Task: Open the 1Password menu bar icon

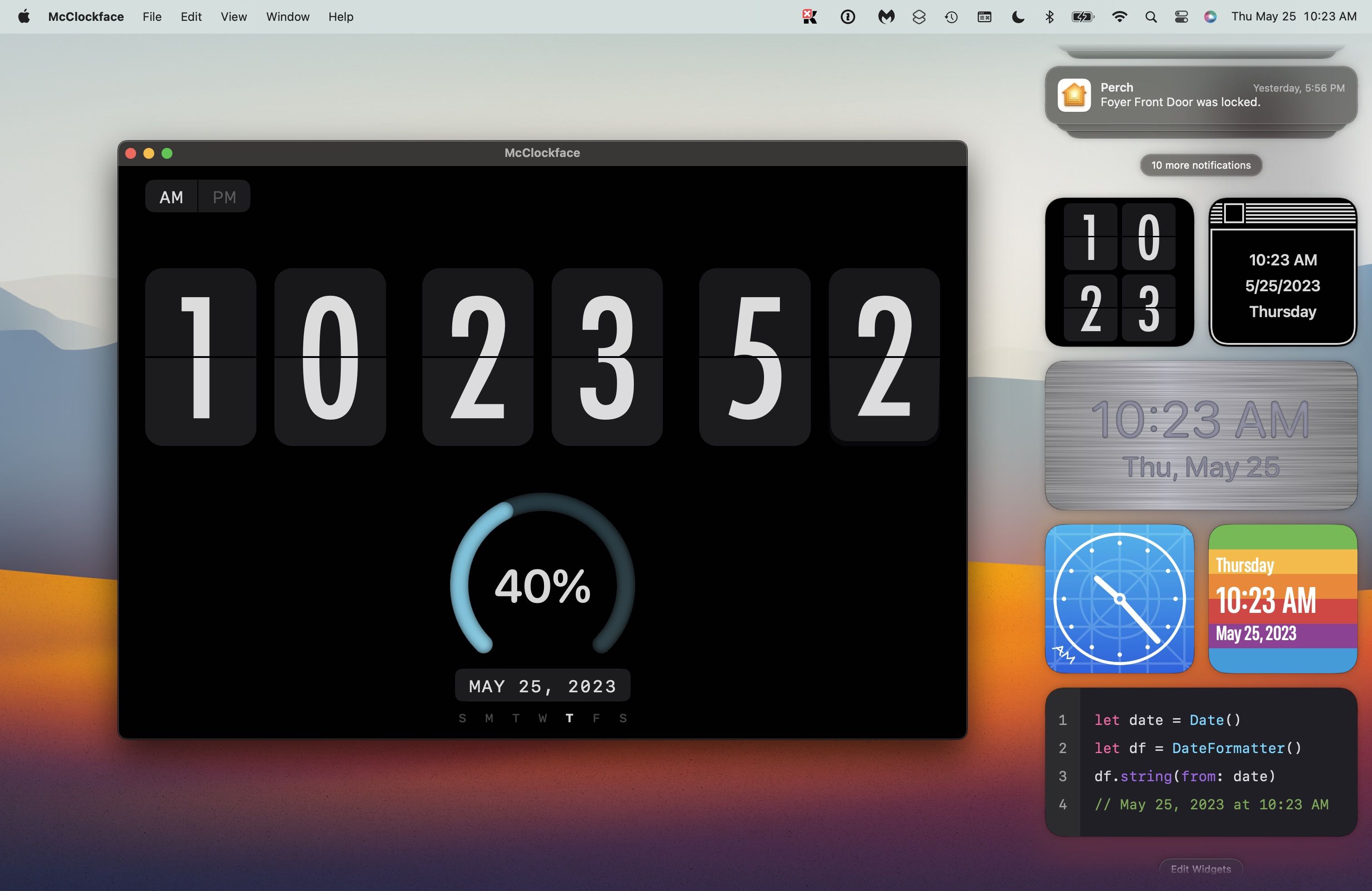Action: [x=848, y=17]
